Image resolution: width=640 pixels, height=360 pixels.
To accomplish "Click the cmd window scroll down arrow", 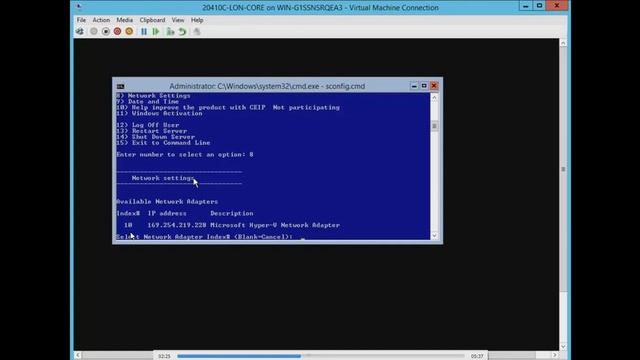I will (434, 236).
